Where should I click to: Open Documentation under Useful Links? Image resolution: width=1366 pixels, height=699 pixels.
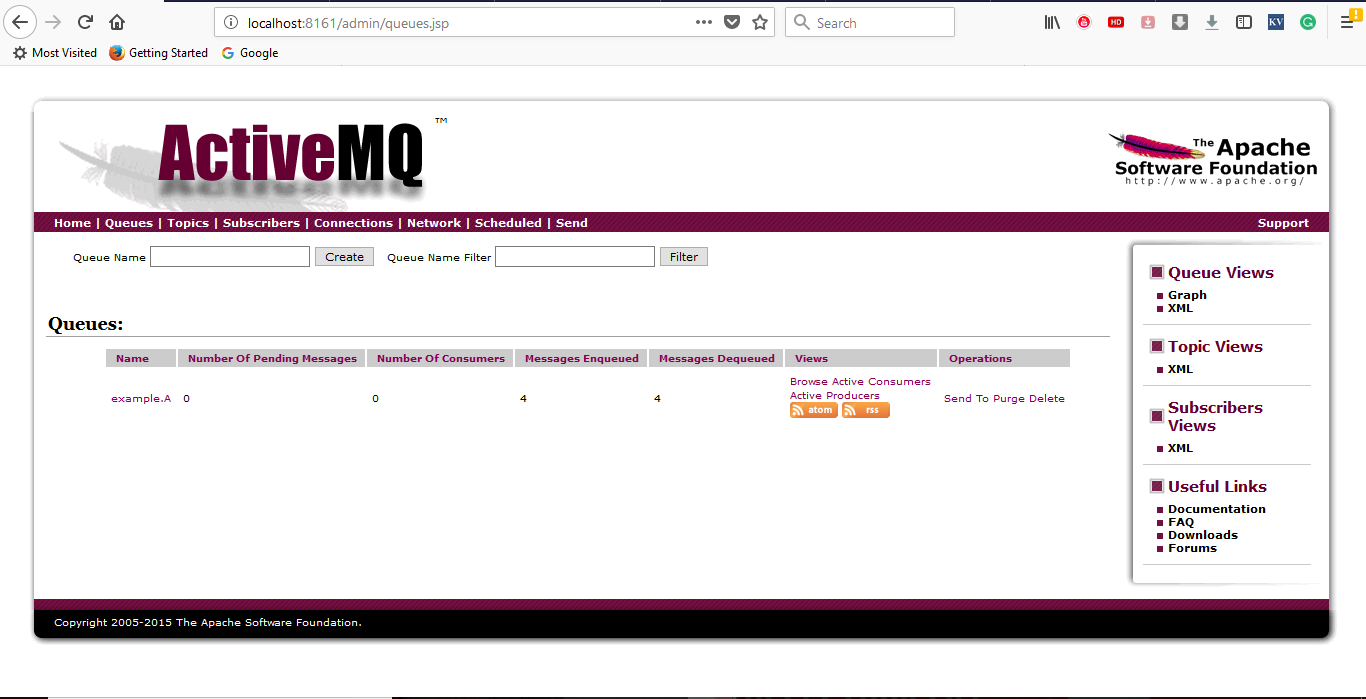[x=1217, y=509]
